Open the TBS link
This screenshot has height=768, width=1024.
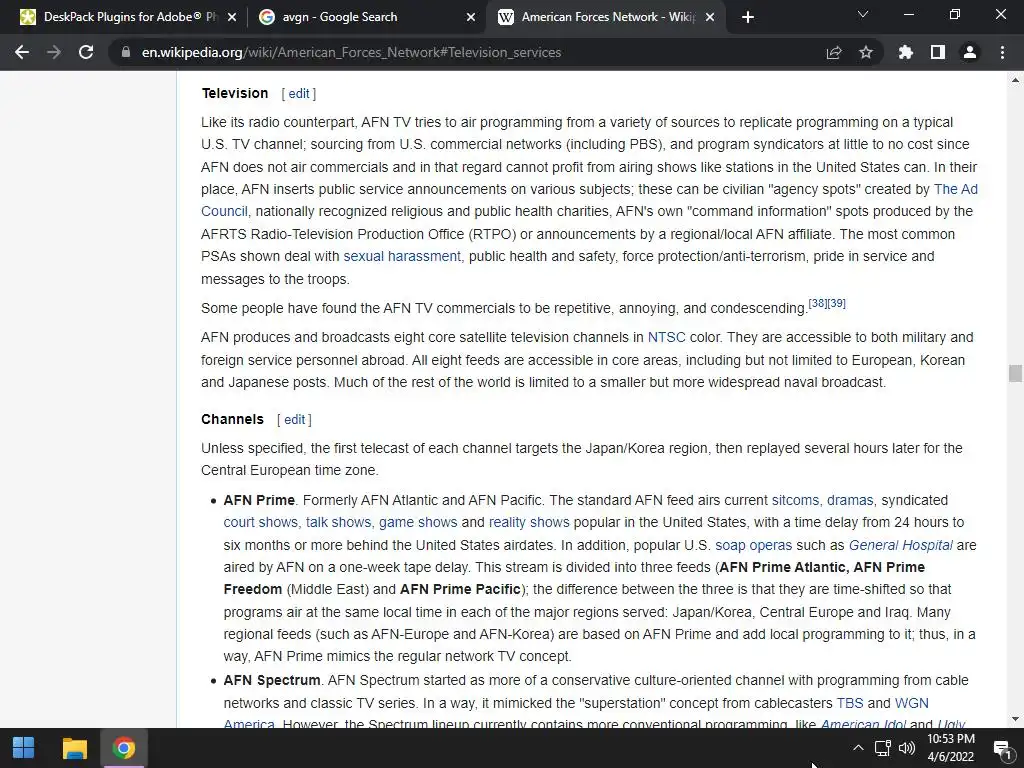(x=850, y=703)
